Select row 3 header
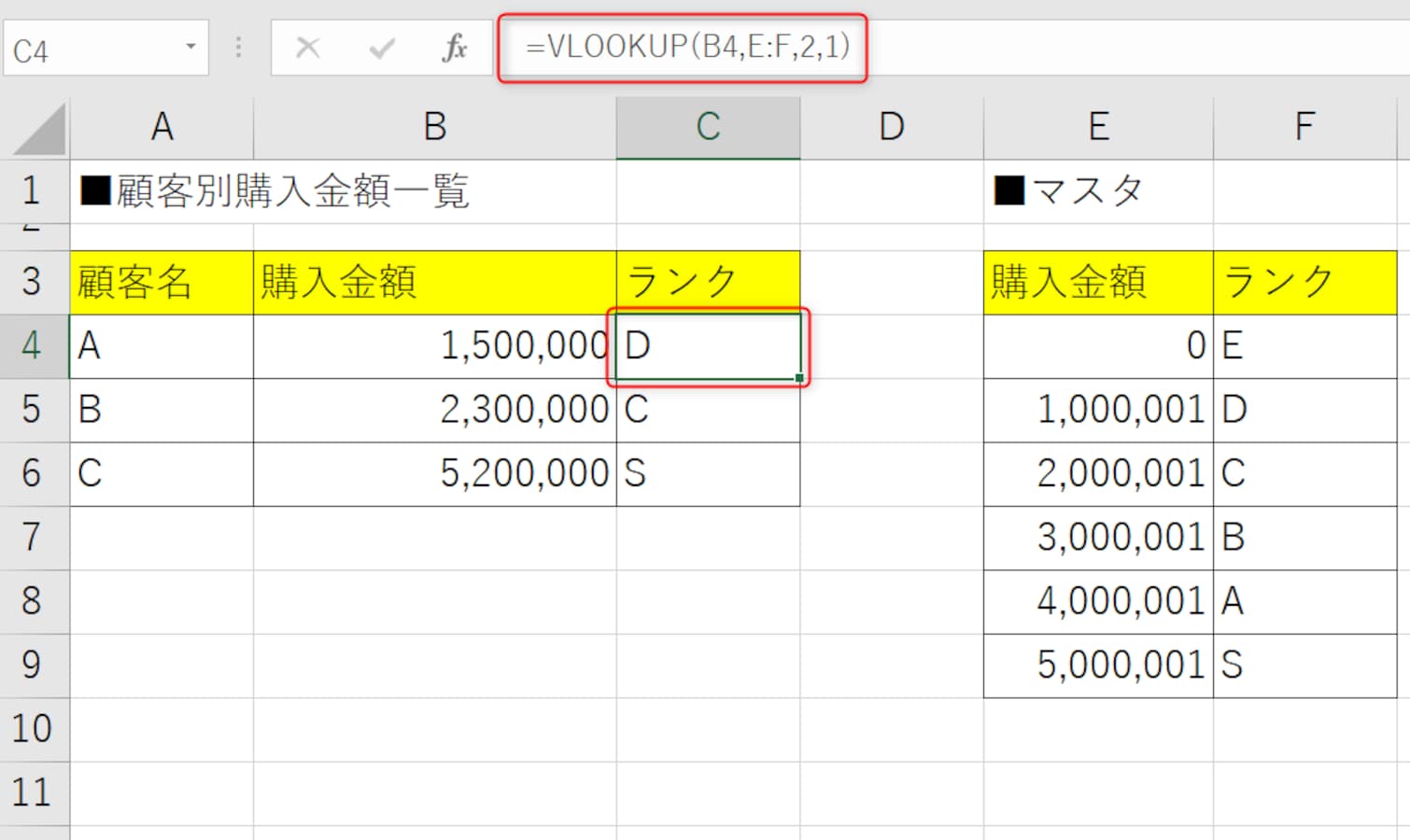Screen dimensions: 1410x840 tap(34, 282)
